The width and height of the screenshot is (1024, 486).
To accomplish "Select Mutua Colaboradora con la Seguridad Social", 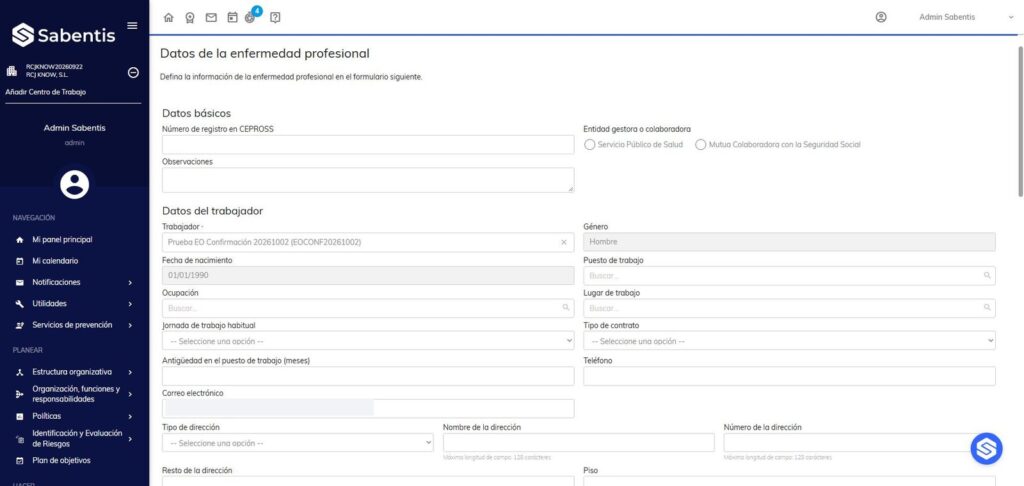I will (x=701, y=145).
